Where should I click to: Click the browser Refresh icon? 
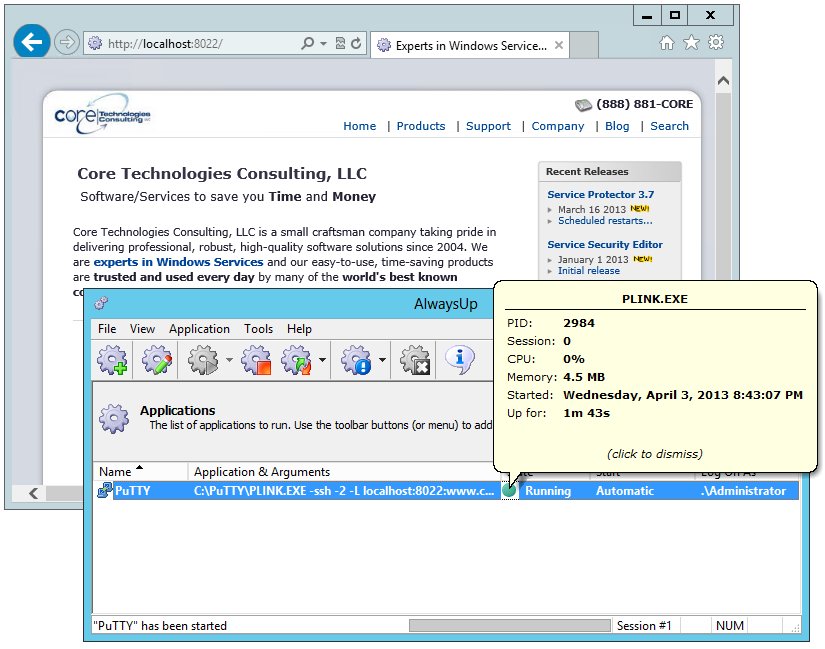356,43
